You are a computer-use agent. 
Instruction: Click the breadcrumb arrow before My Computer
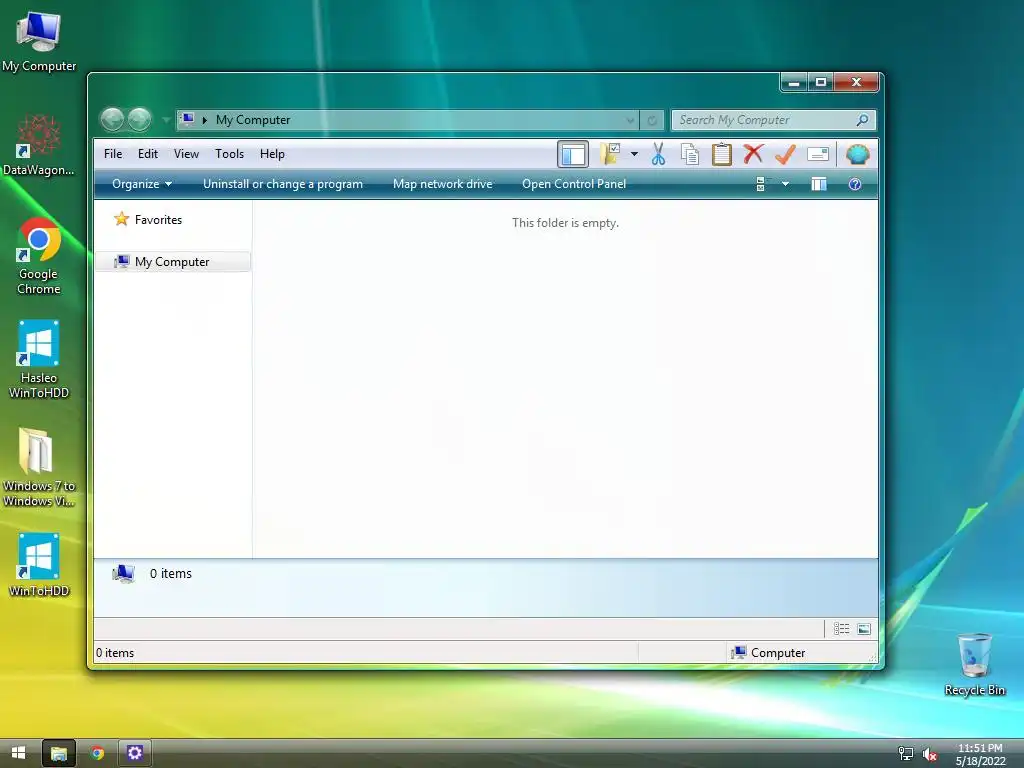click(x=204, y=120)
